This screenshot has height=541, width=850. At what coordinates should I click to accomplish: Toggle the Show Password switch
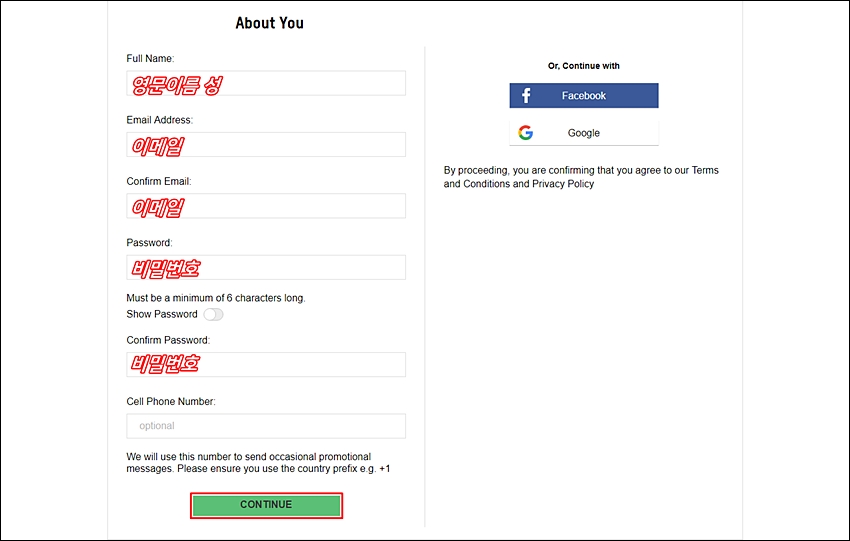[x=213, y=314]
